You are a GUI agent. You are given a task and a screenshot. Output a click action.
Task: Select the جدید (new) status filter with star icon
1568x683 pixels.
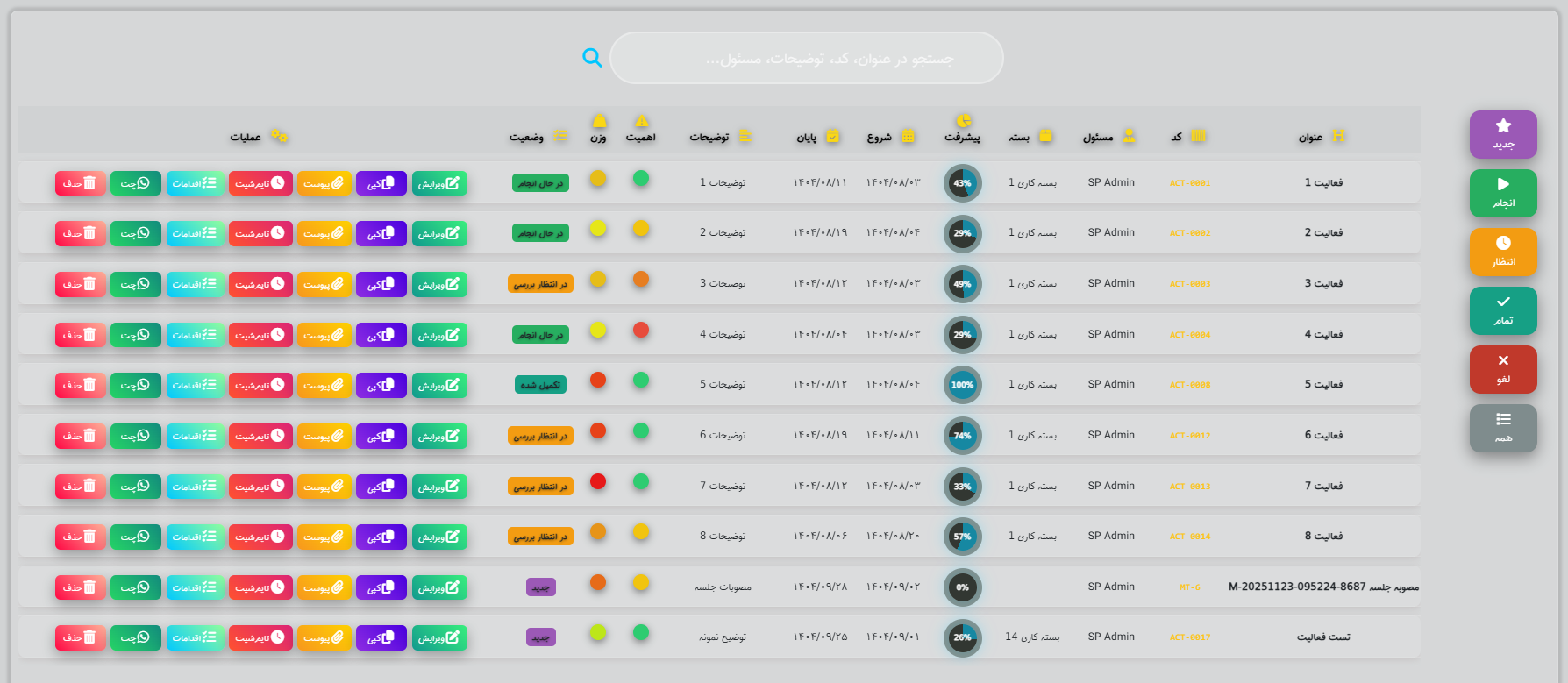(x=1503, y=134)
